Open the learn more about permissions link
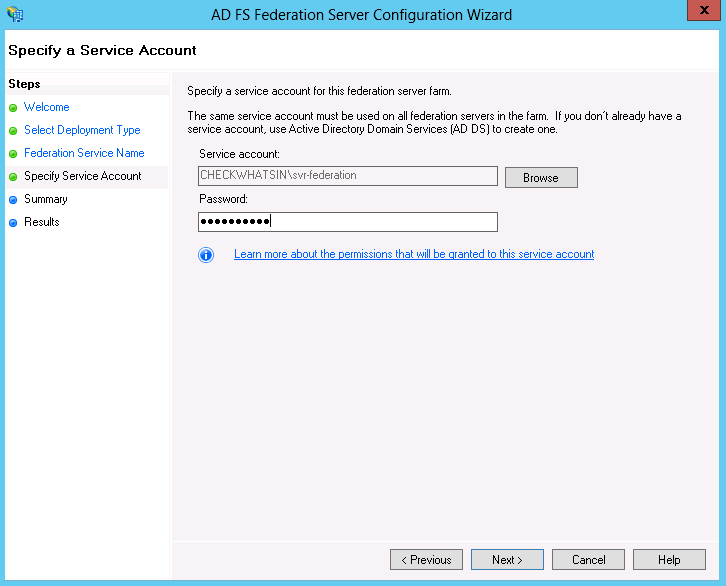 [x=414, y=254]
